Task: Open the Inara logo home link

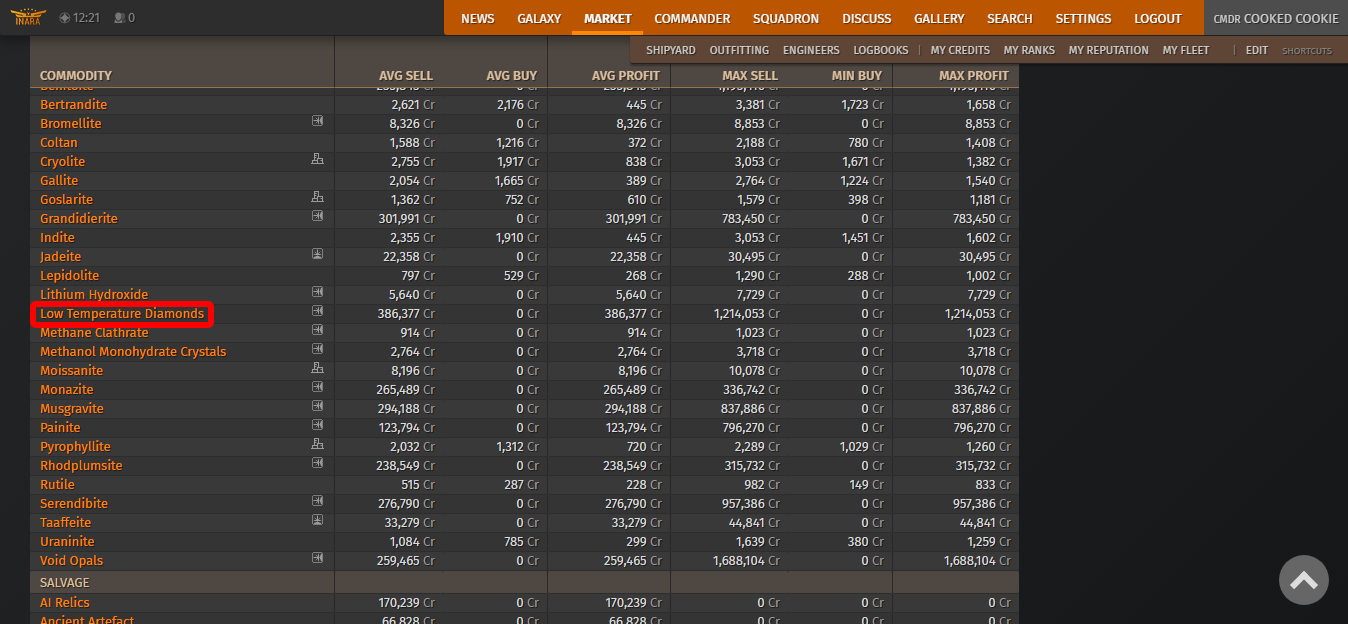Action: click(x=28, y=17)
